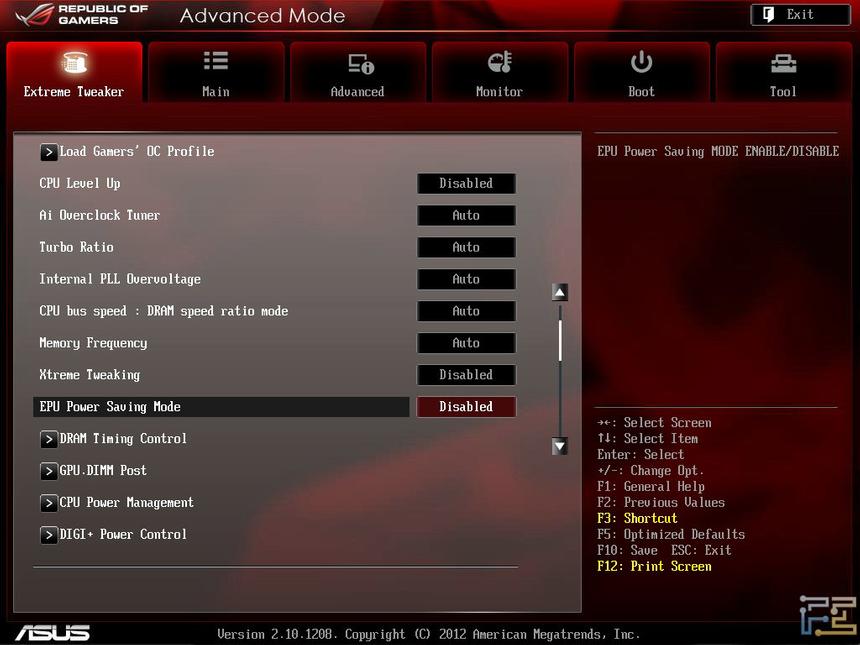Open the Monitor section icon

click(x=499, y=63)
